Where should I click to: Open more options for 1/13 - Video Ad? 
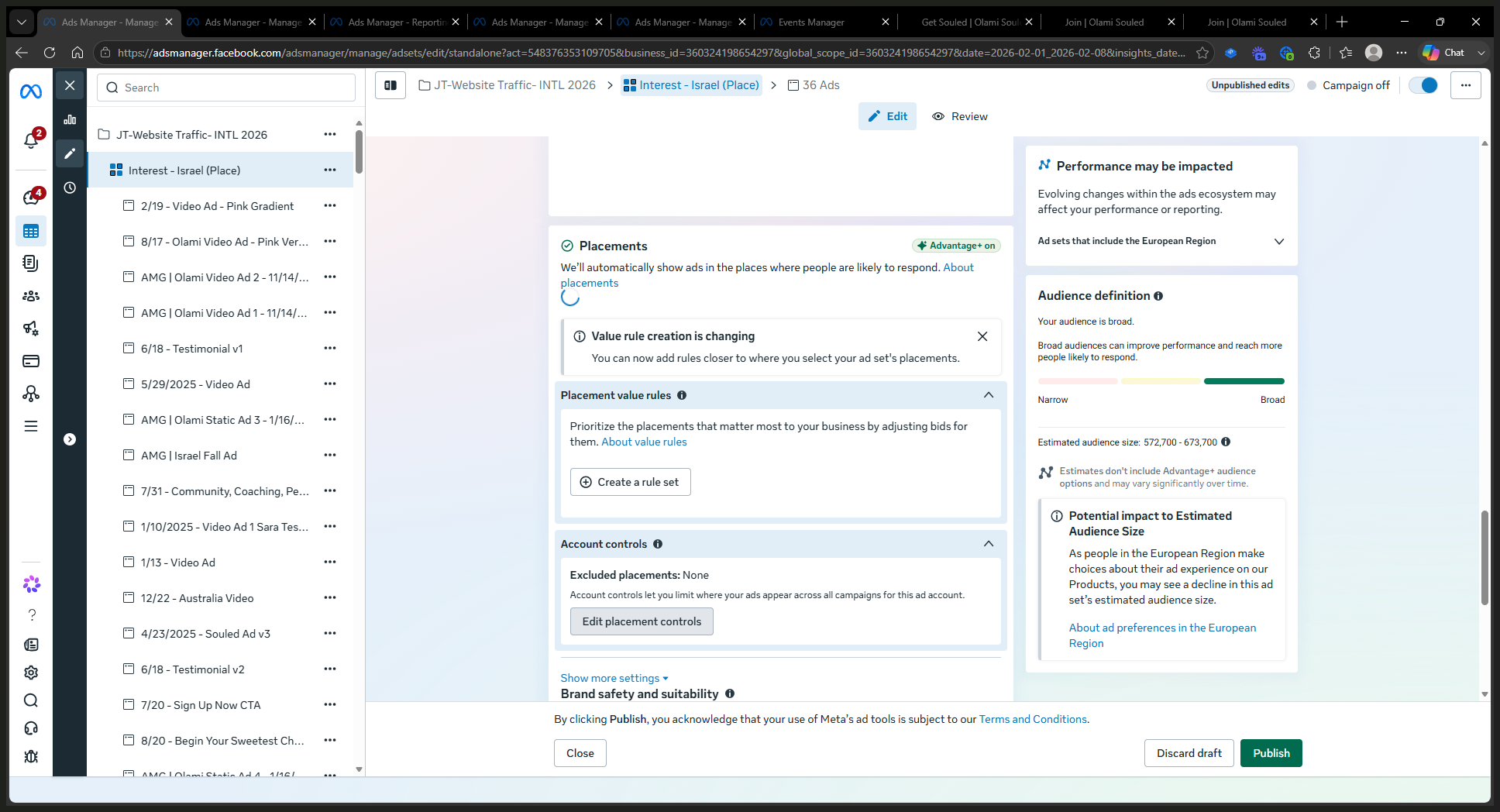click(330, 563)
